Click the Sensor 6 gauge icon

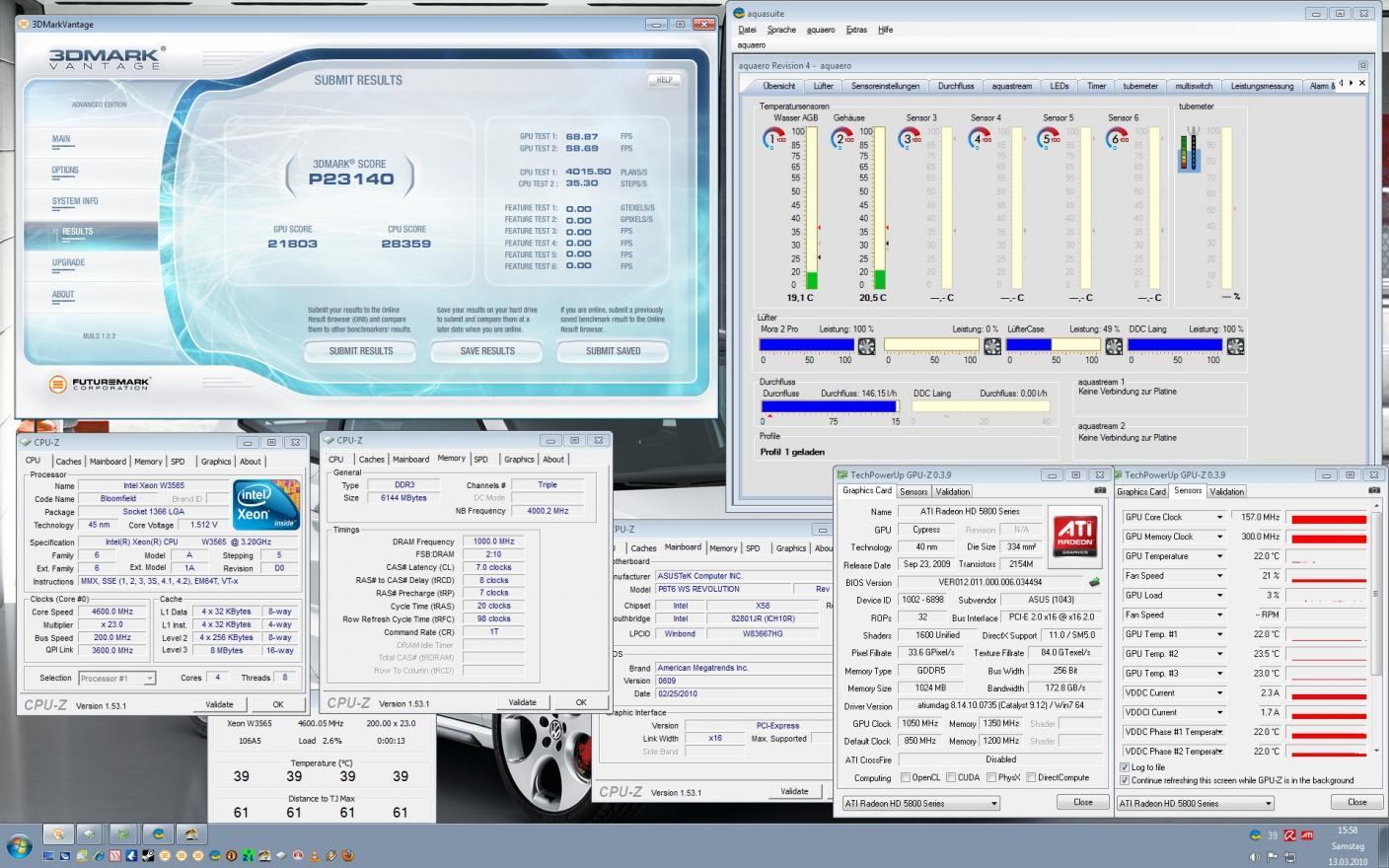click(1116, 138)
